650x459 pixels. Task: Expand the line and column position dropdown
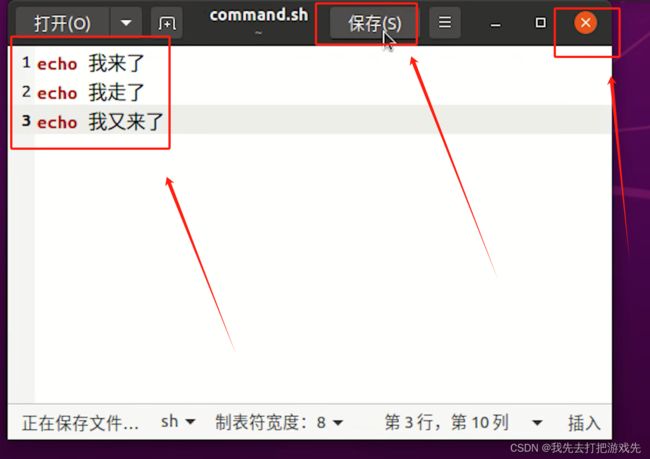537,423
